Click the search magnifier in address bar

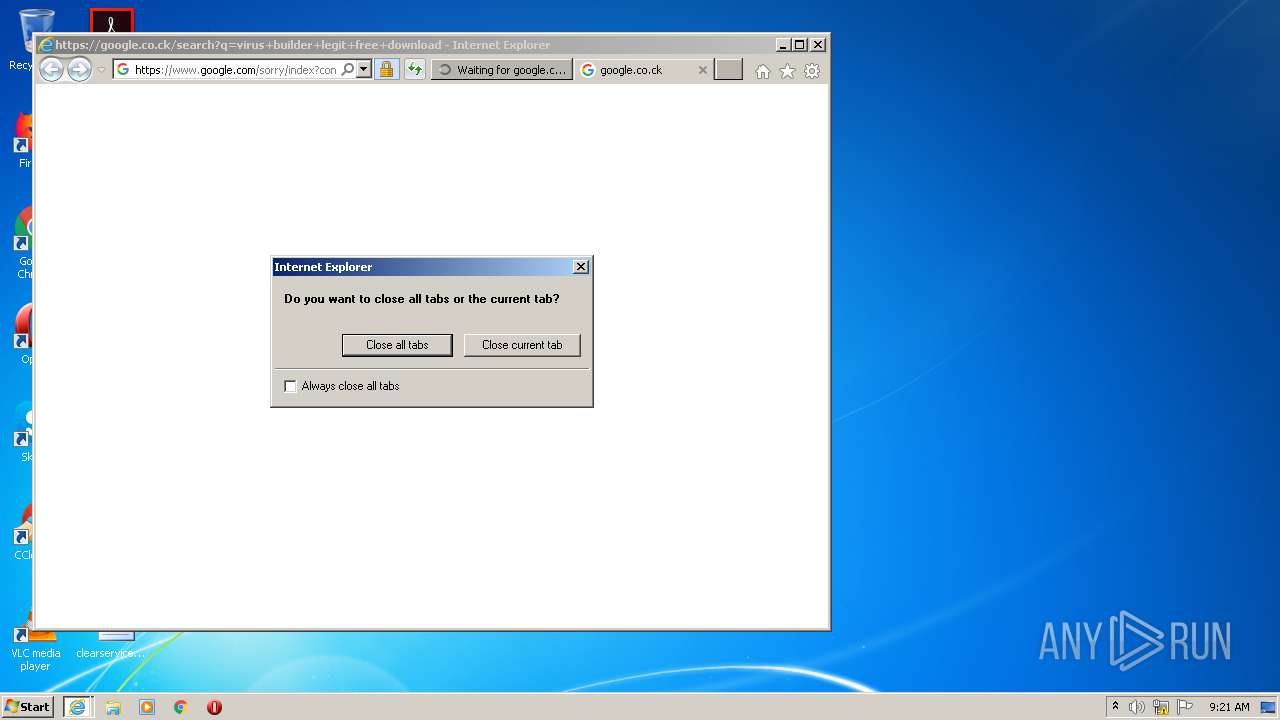pos(348,70)
